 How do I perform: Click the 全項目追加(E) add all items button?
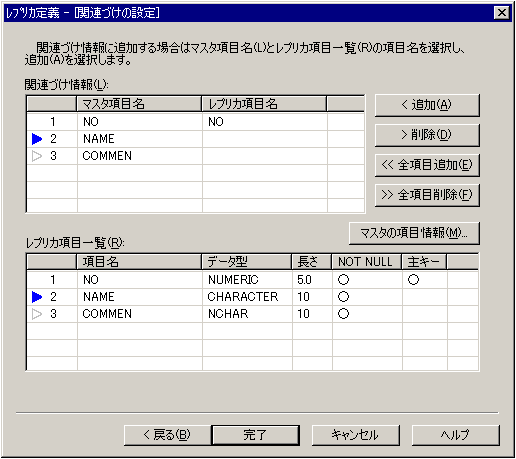(x=427, y=165)
